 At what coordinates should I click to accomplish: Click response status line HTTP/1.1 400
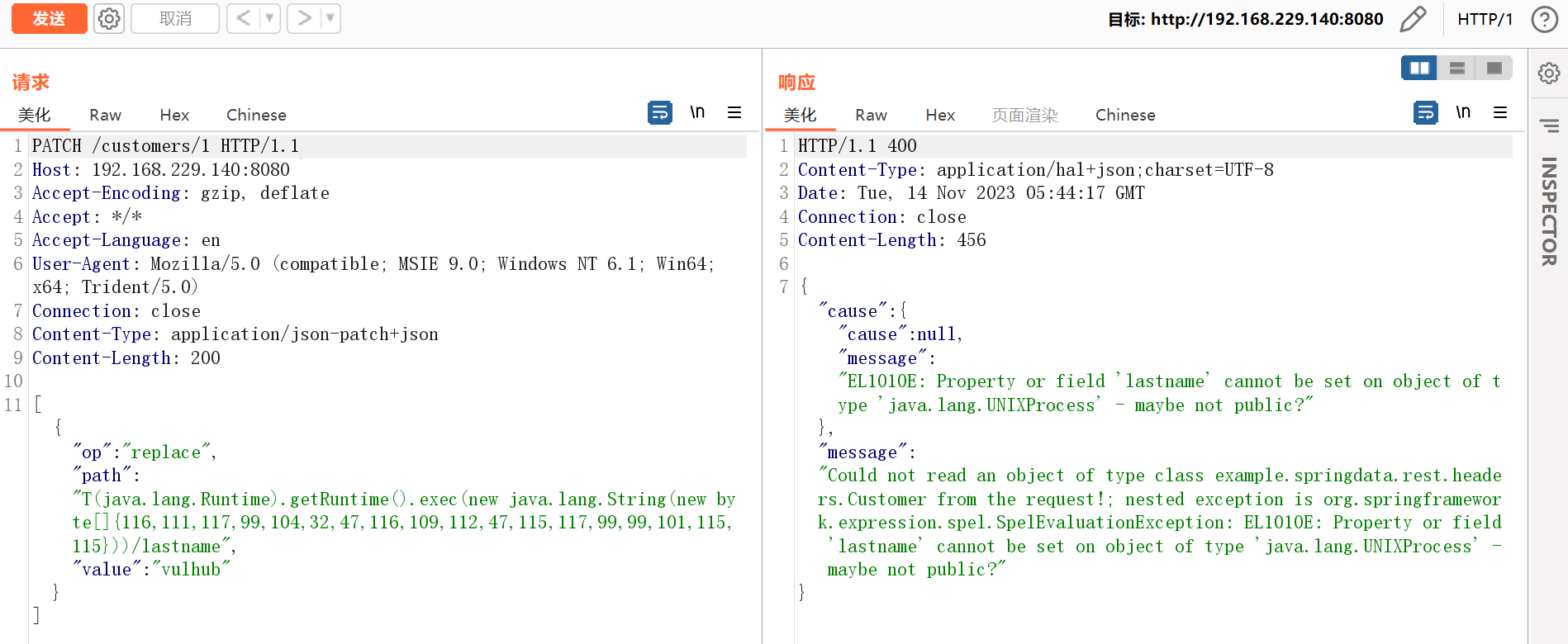pos(857,146)
